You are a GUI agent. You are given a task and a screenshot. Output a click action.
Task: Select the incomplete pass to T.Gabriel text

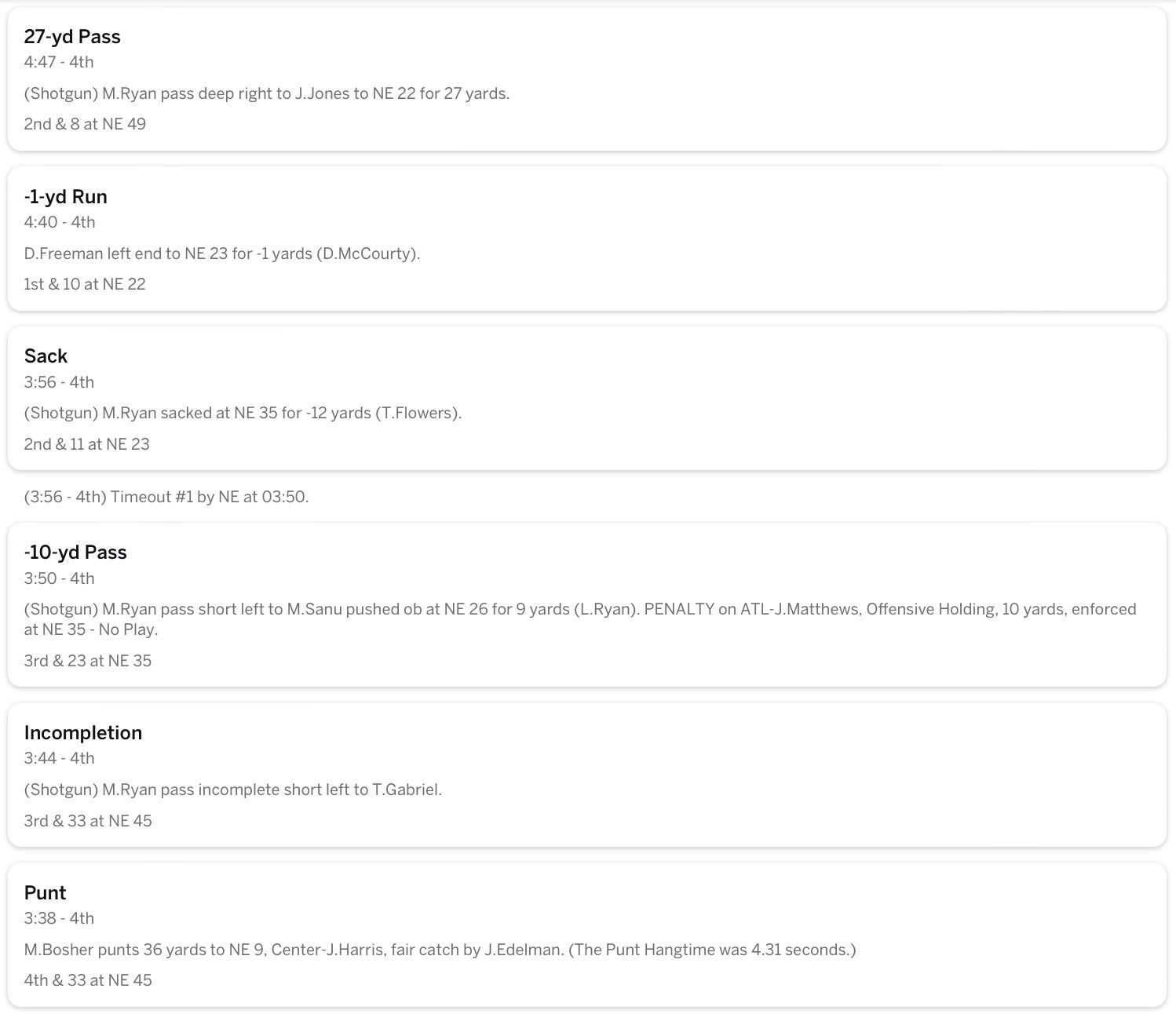tap(233, 790)
